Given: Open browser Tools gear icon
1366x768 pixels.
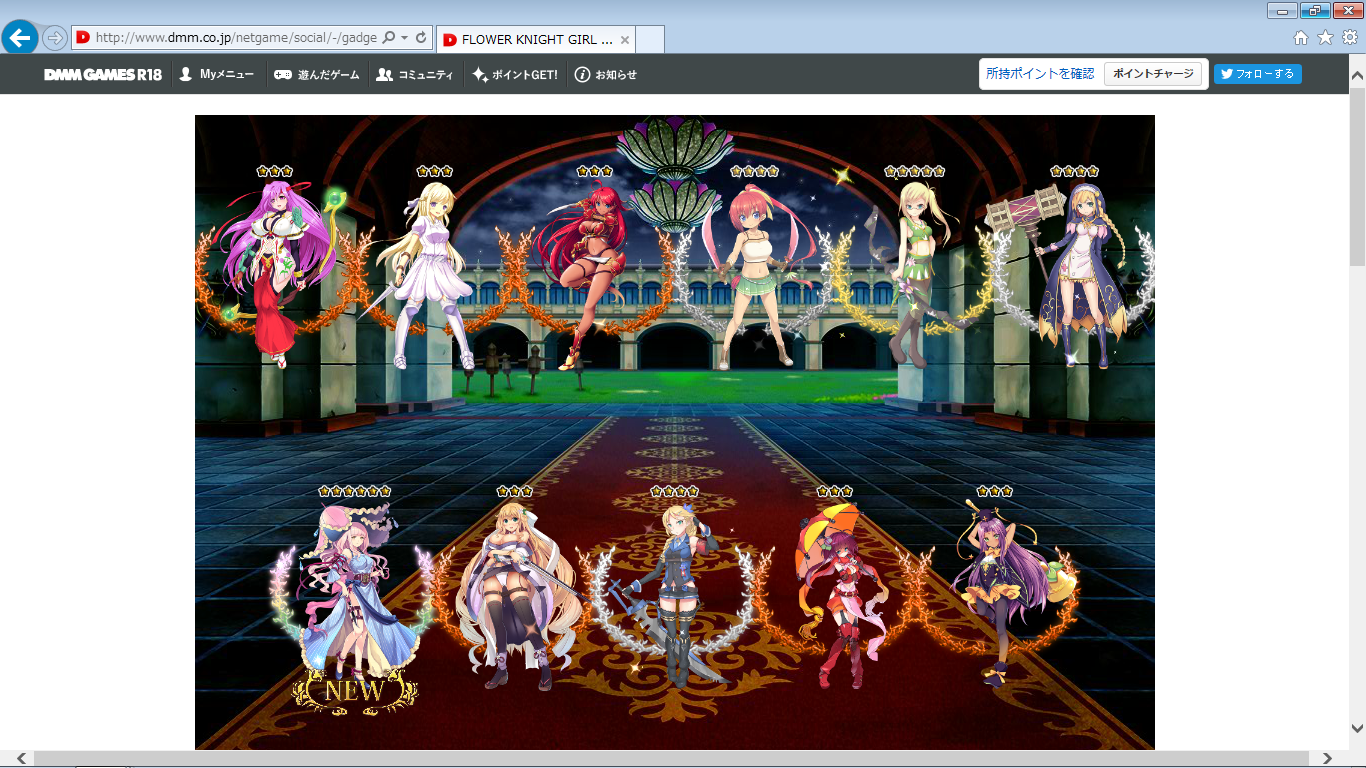Looking at the screenshot, I should click(x=1351, y=38).
